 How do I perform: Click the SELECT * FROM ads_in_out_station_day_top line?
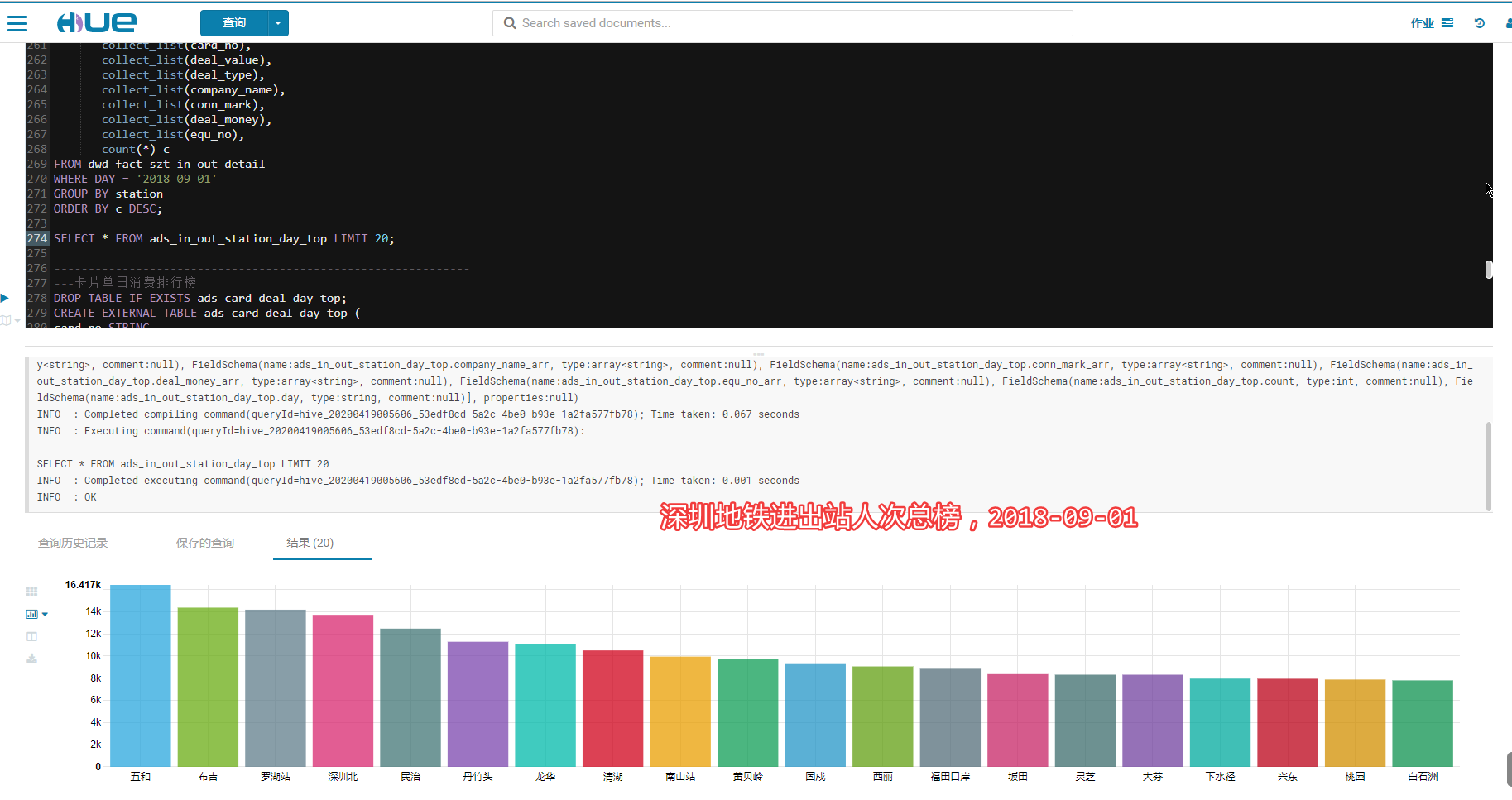224,238
